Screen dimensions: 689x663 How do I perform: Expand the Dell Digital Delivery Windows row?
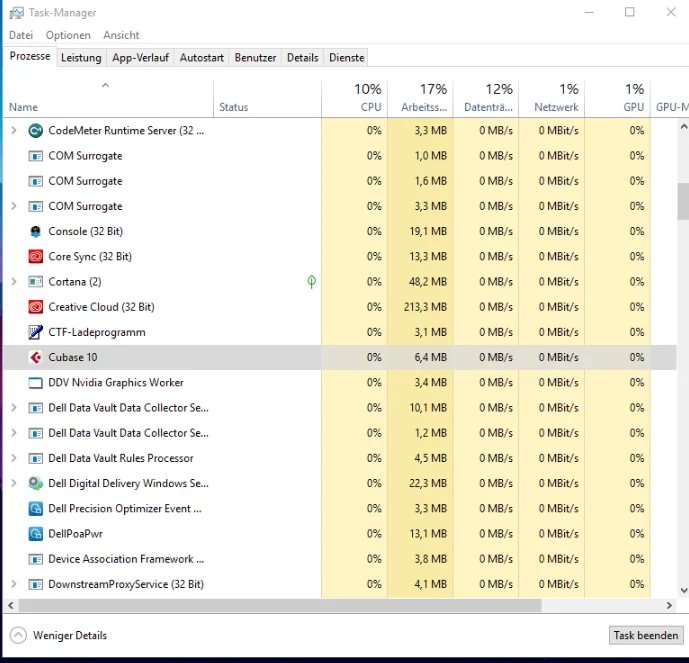click(x=14, y=483)
